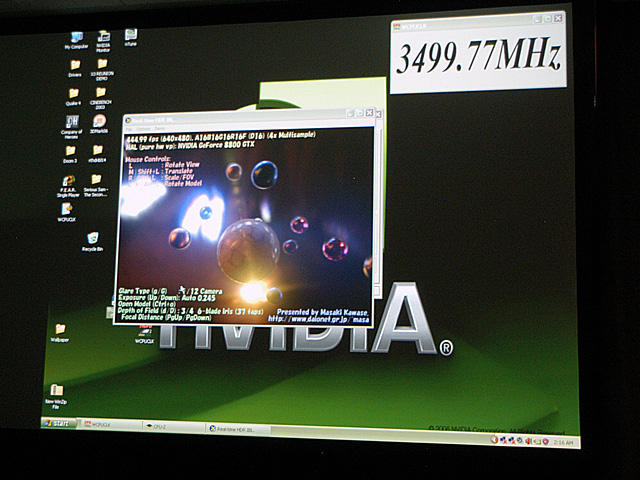Close the Real-time HDR IBL window
This screenshot has width=640, height=480.
[x=369, y=112]
